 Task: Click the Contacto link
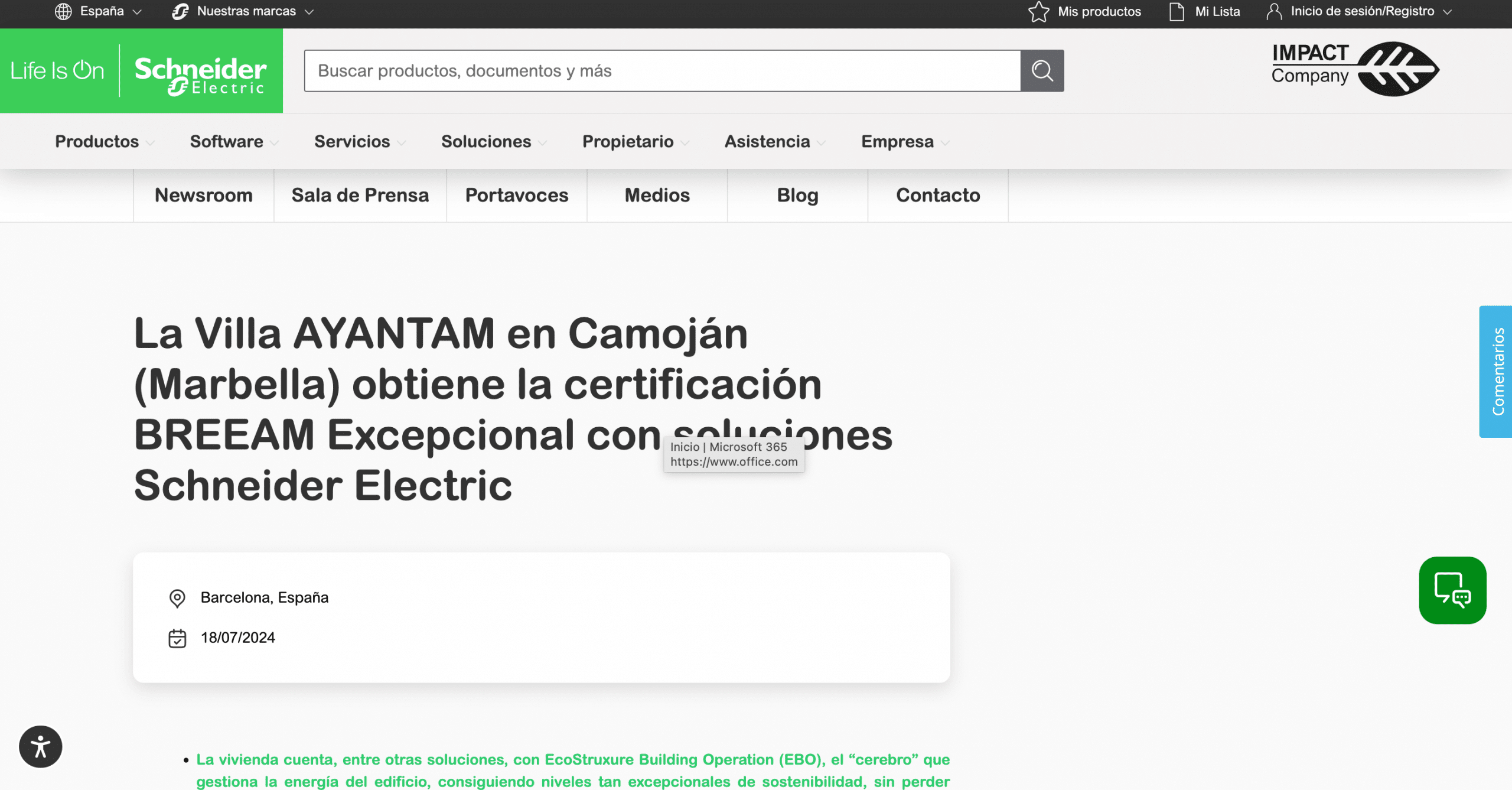click(937, 195)
